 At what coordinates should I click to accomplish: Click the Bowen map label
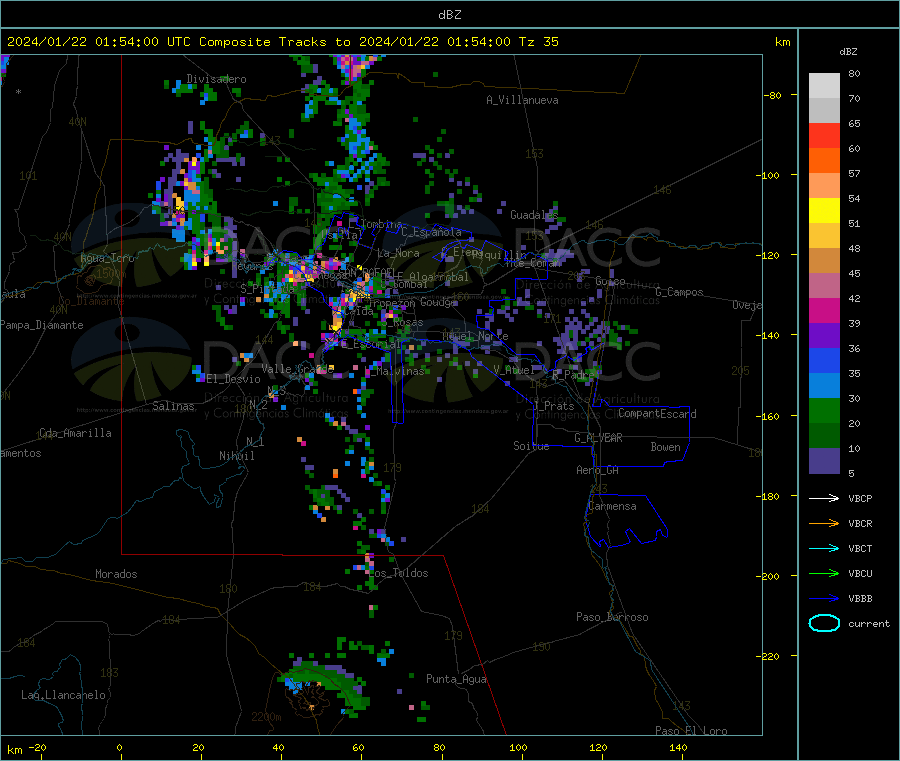click(x=665, y=447)
